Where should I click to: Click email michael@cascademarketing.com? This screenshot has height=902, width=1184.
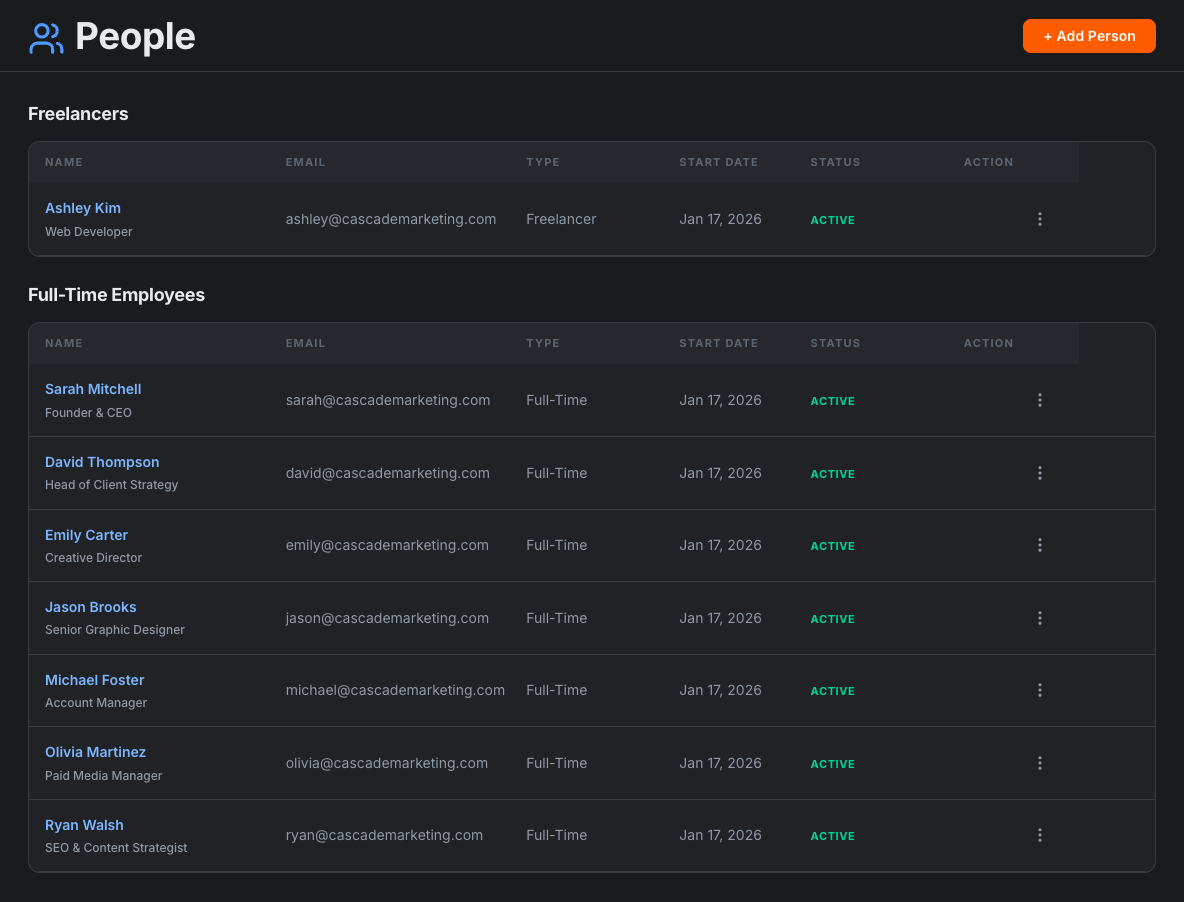[x=395, y=690]
